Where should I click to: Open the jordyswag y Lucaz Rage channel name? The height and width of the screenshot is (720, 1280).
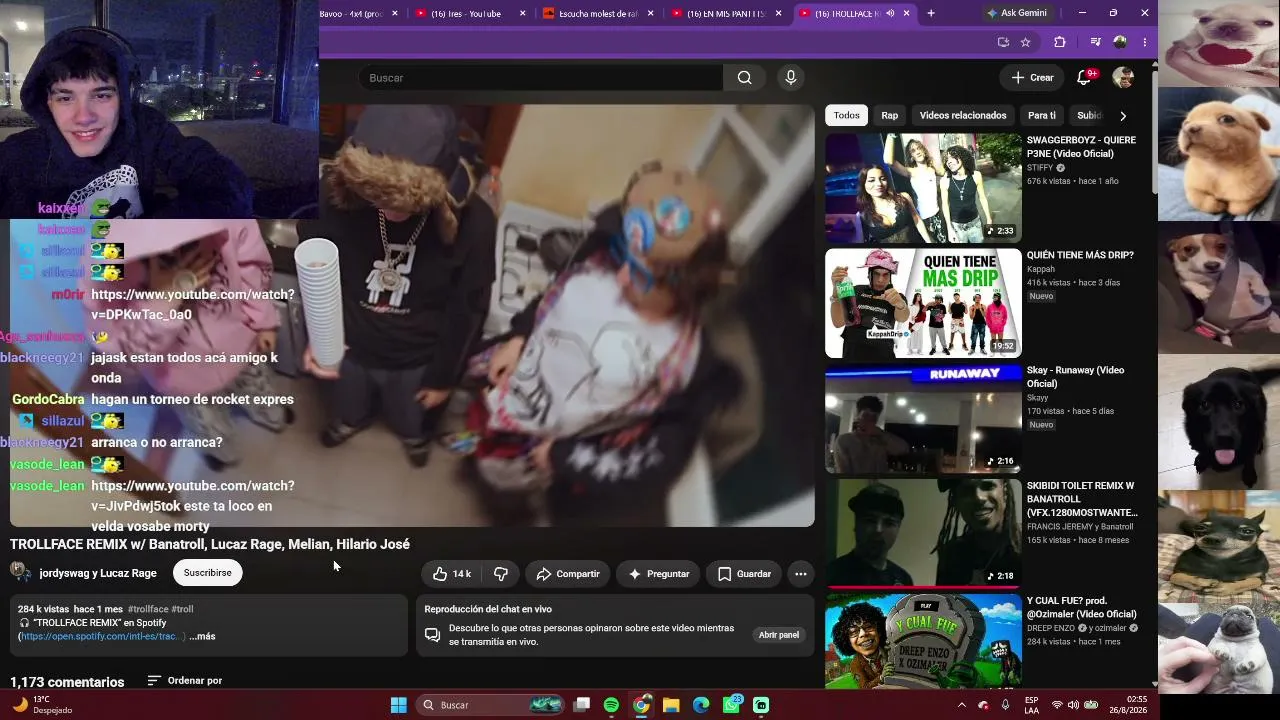(x=98, y=573)
